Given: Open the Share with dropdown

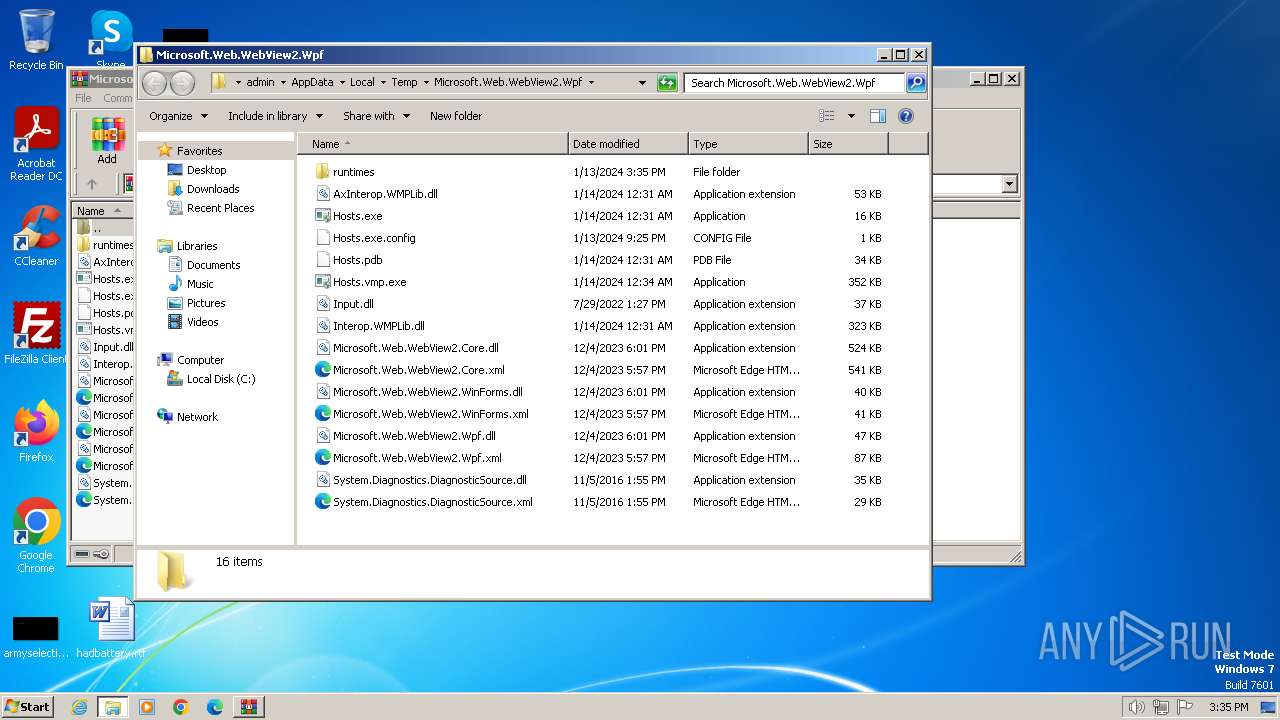Looking at the screenshot, I should point(376,116).
